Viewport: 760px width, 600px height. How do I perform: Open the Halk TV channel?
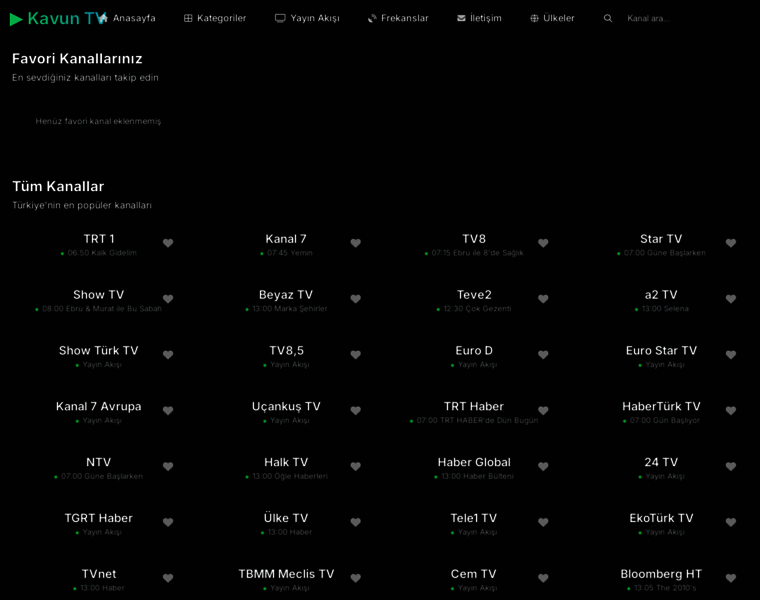286,462
